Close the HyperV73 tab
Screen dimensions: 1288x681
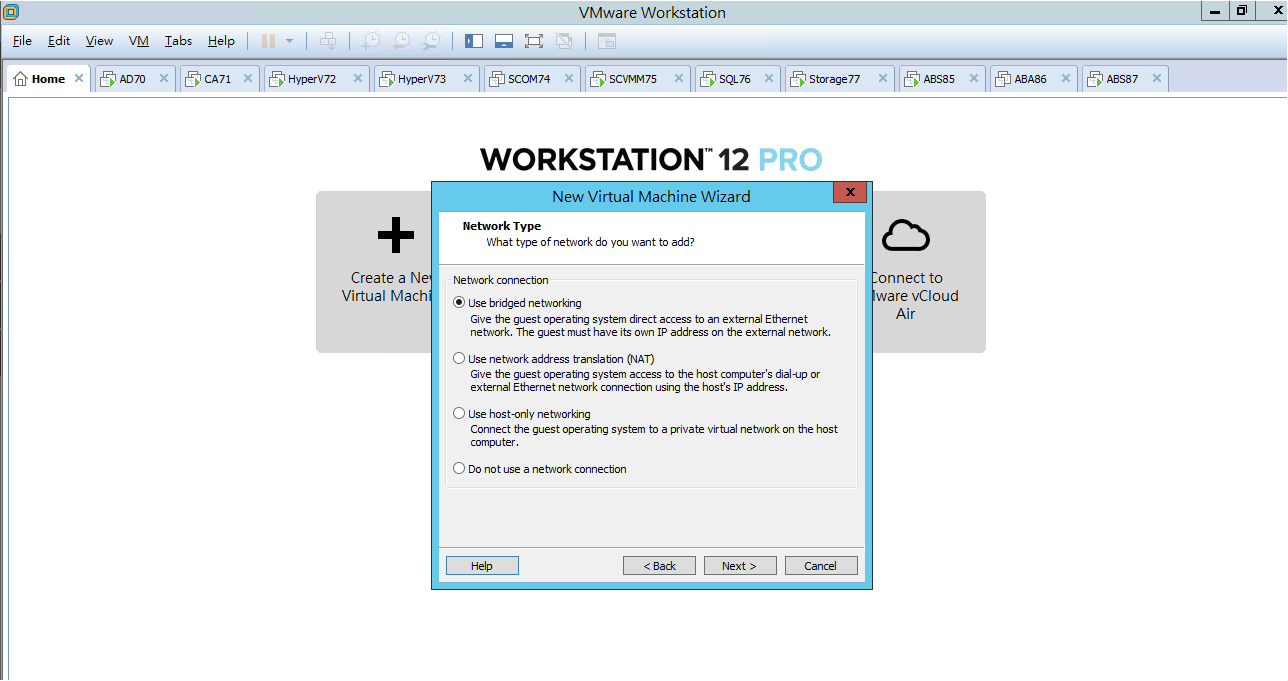pyautogui.click(x=469, y=78)
